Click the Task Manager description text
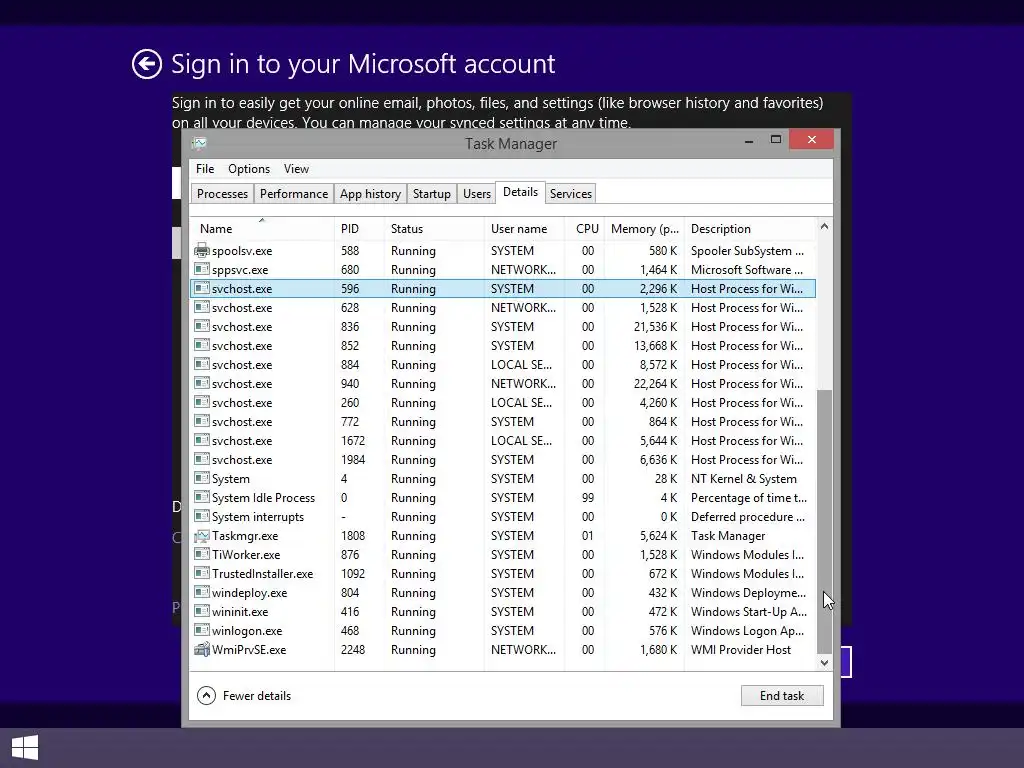Viewport: 1024px width, 768px height. coord(728,536)
